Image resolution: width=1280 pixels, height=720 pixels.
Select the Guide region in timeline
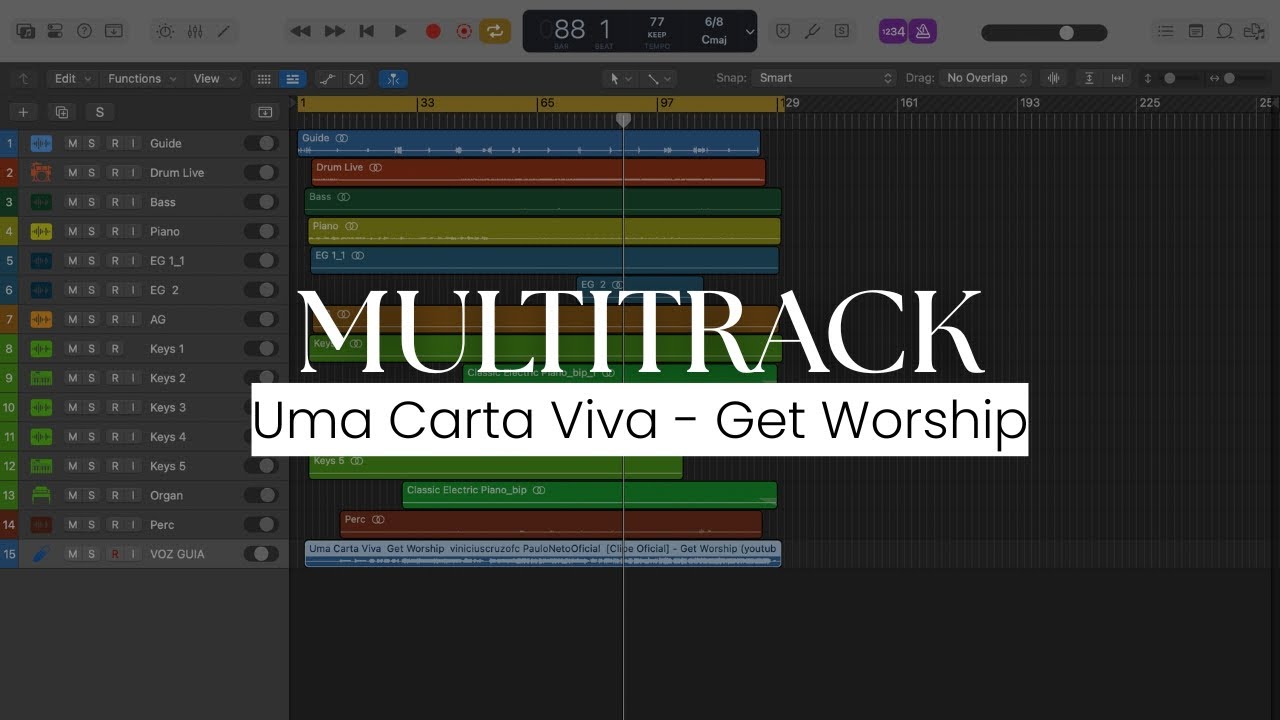[528, 143]
